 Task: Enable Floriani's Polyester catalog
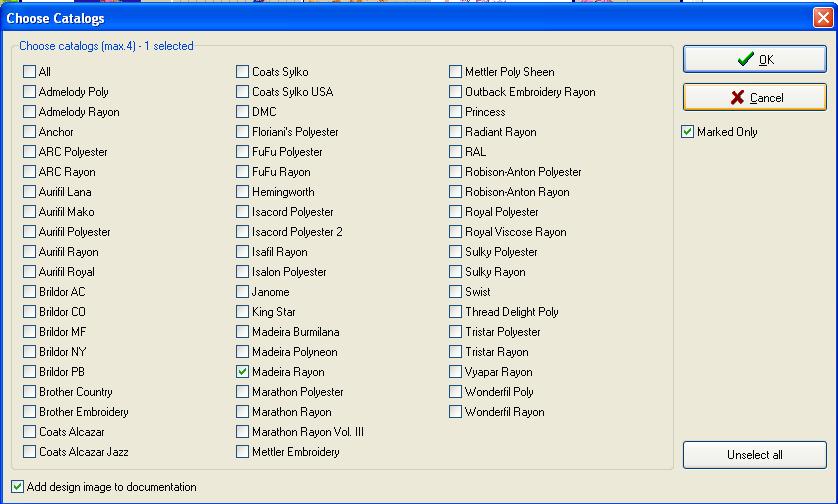click(x=242, y=131)
